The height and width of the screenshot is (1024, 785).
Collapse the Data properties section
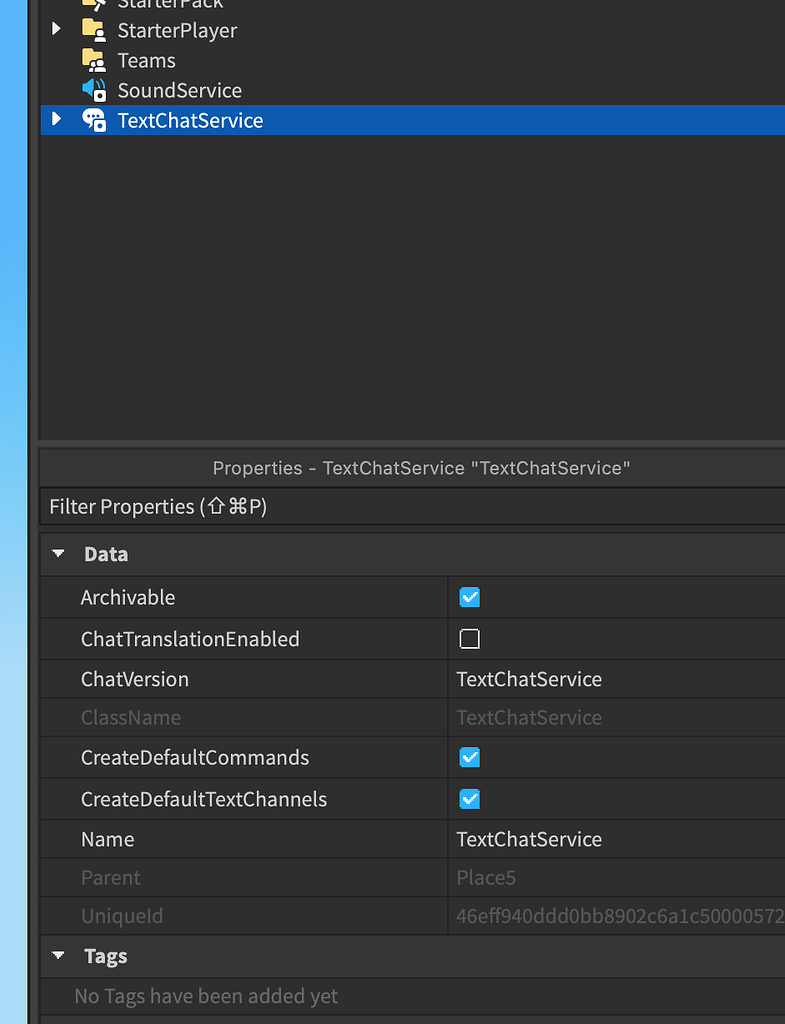click(x=57, y=553)
